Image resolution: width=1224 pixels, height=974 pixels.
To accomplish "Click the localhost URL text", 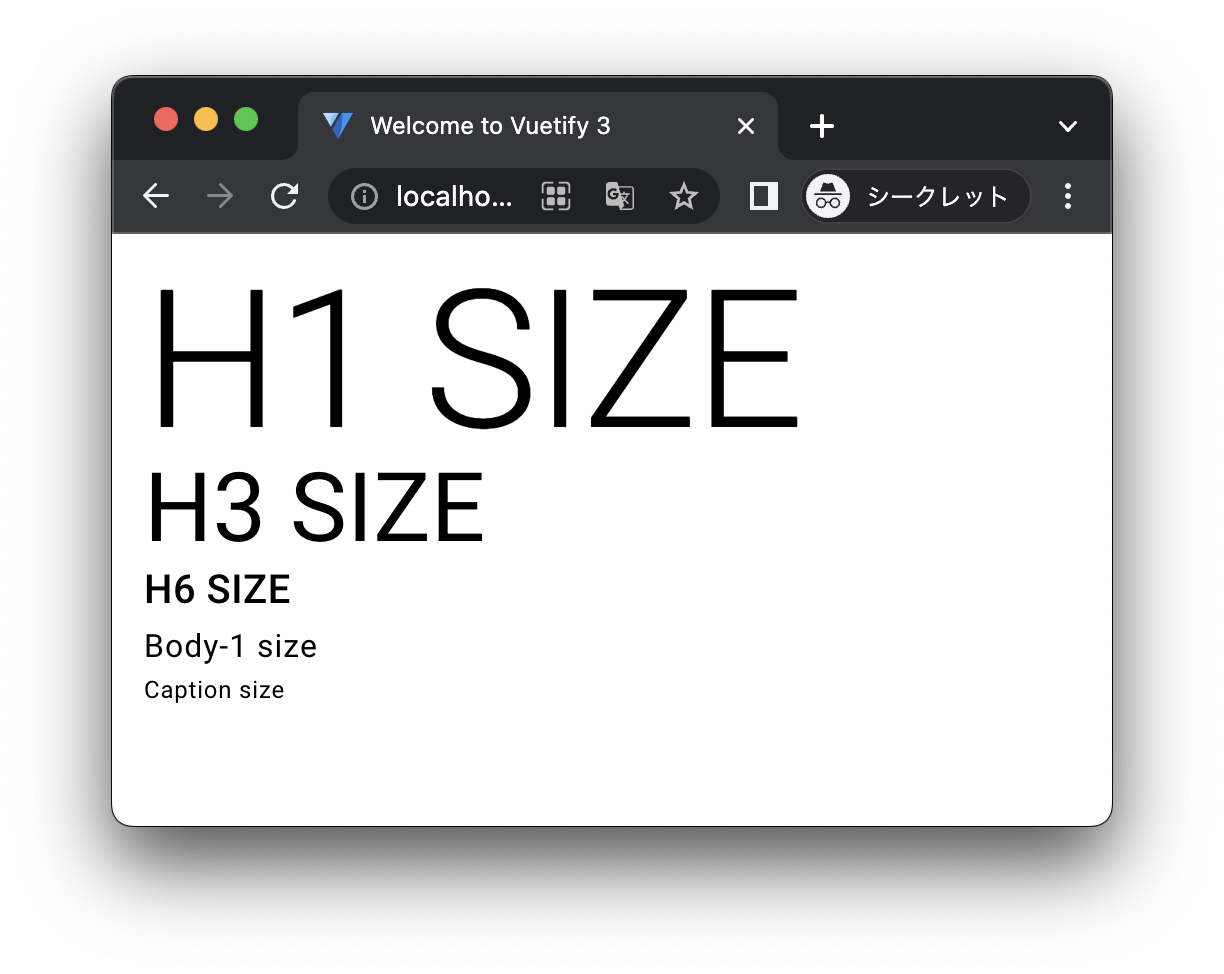I will click(454, 197).
